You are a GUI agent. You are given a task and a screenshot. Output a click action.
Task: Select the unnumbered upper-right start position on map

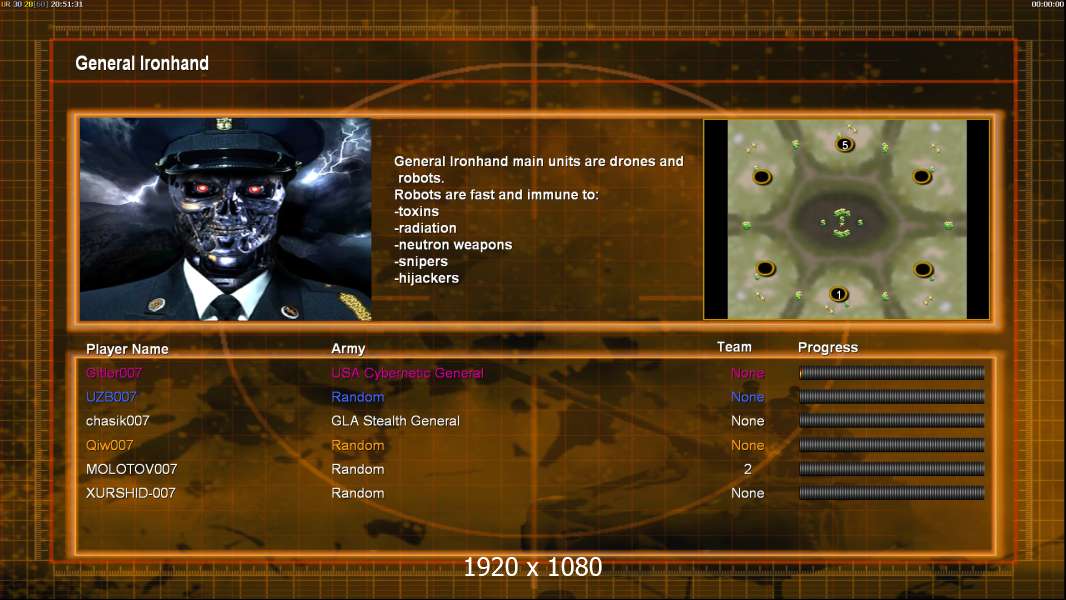pyautogui.click(x=922, y=177)
